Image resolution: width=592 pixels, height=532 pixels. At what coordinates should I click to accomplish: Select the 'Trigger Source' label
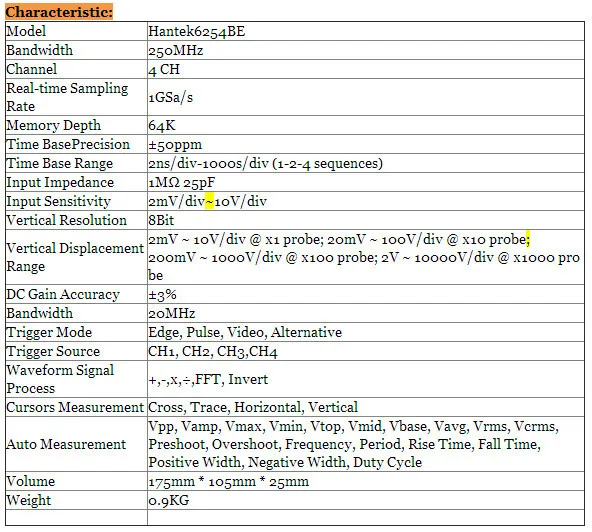[53, 351]
